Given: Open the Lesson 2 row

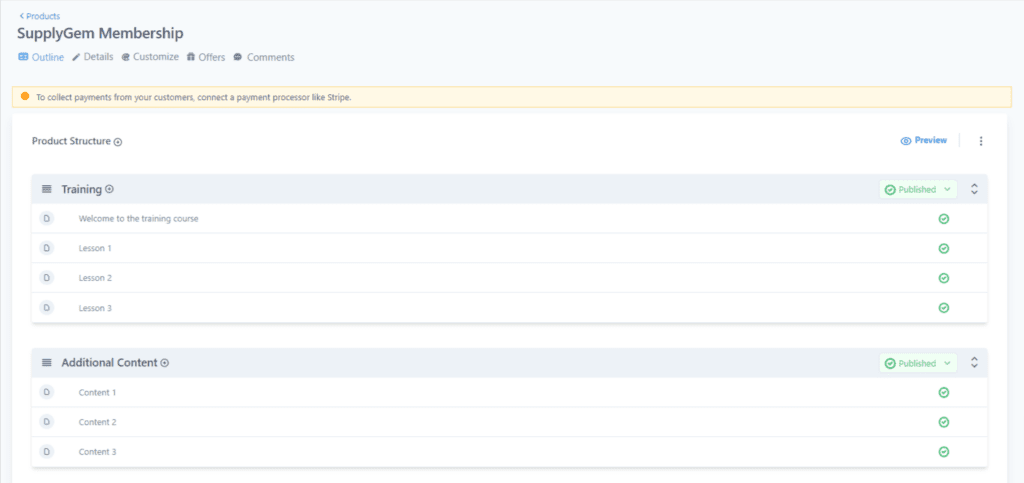Looking at the screenshot, I should click(x=509, y=278).
